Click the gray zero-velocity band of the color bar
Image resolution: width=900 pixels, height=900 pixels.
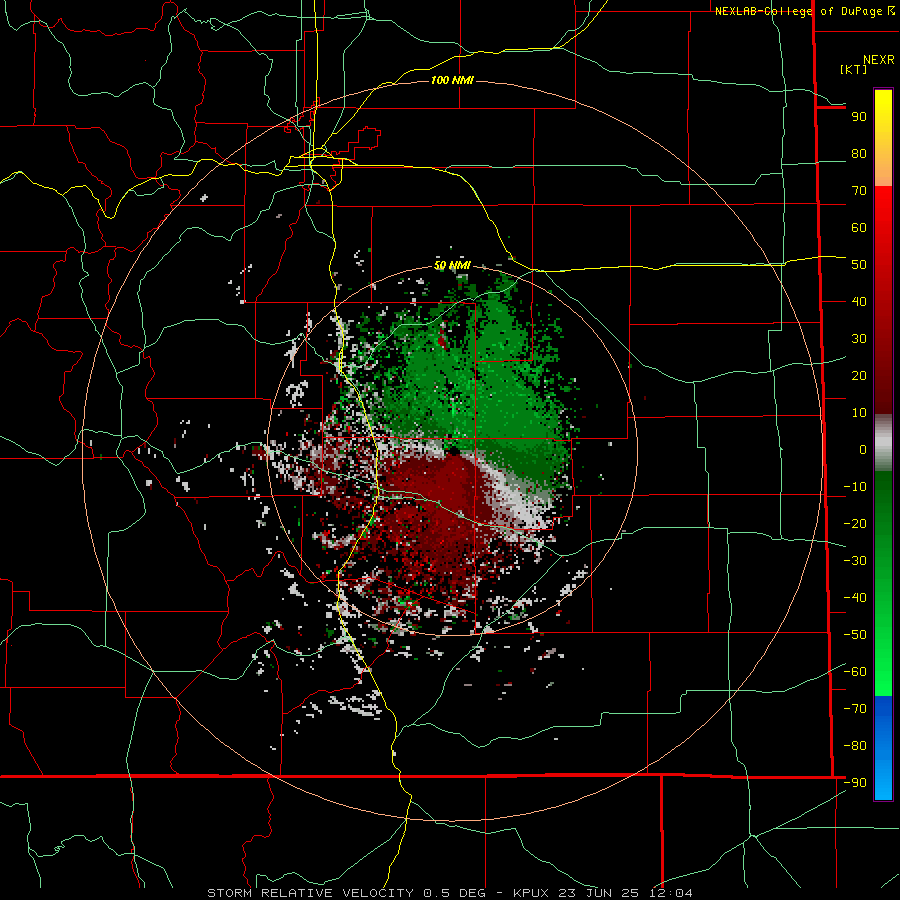[x=883, y=443]
